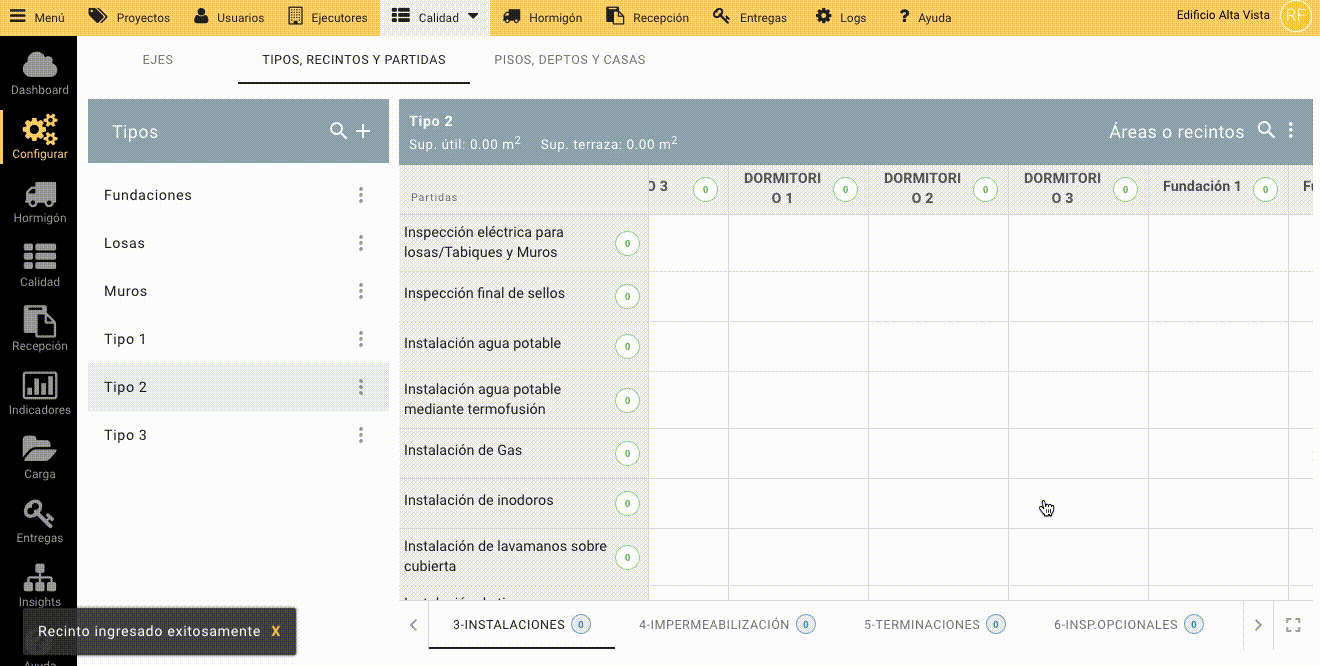
Task: Switch to the PISOS, DEPTOS Y CASAS tab
Action: (x=569, y=60)
